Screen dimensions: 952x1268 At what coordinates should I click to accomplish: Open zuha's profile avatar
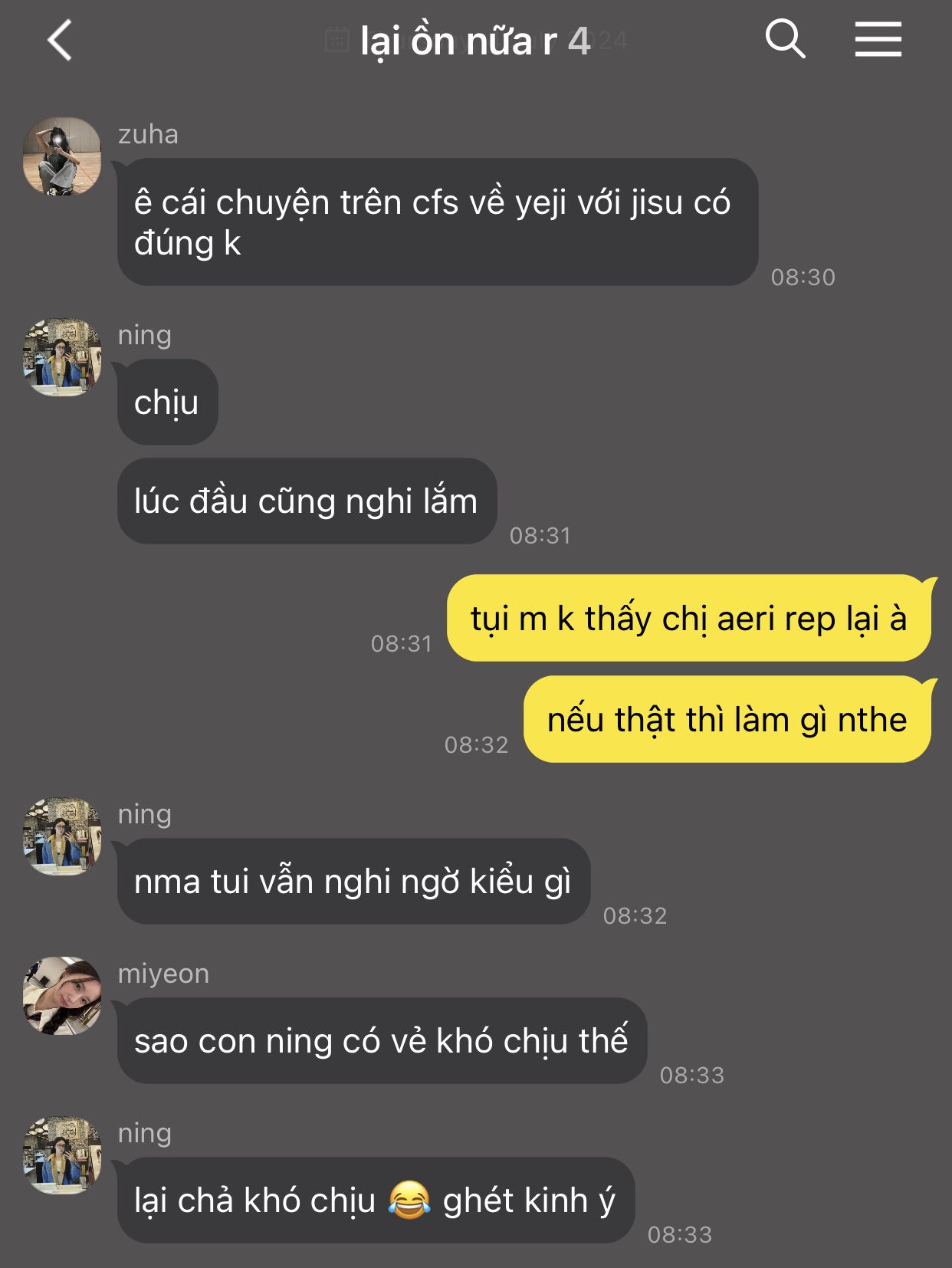pos(62,156)
